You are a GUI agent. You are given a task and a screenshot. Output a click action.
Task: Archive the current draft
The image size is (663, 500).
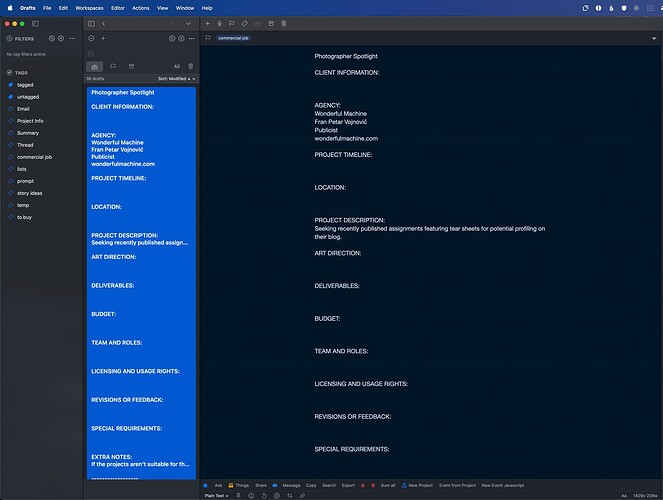(x=271, y=24)
